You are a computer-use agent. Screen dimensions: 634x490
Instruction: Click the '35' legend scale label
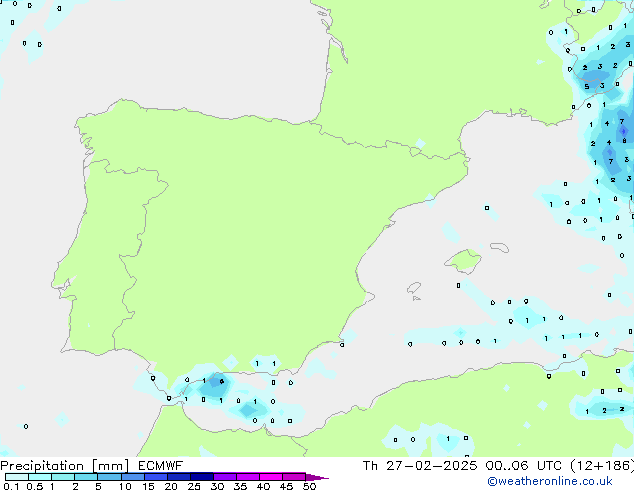tap(240, 486)
